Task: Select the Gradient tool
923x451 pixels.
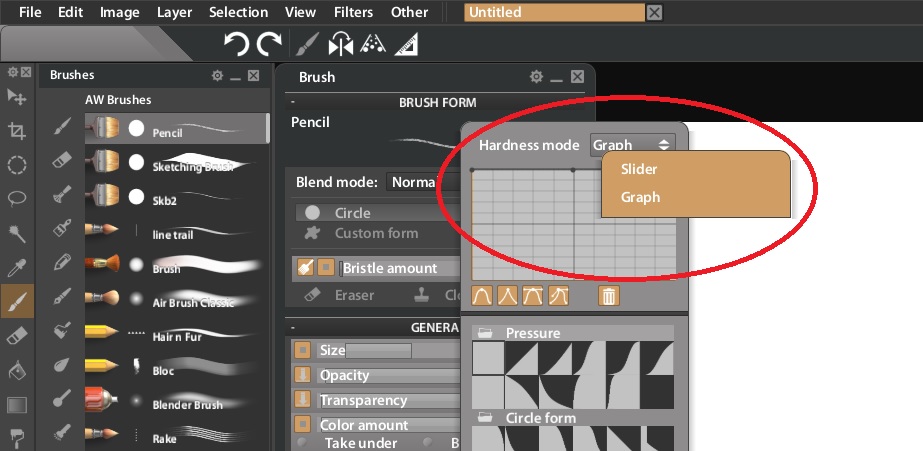Action: point(16,405)
